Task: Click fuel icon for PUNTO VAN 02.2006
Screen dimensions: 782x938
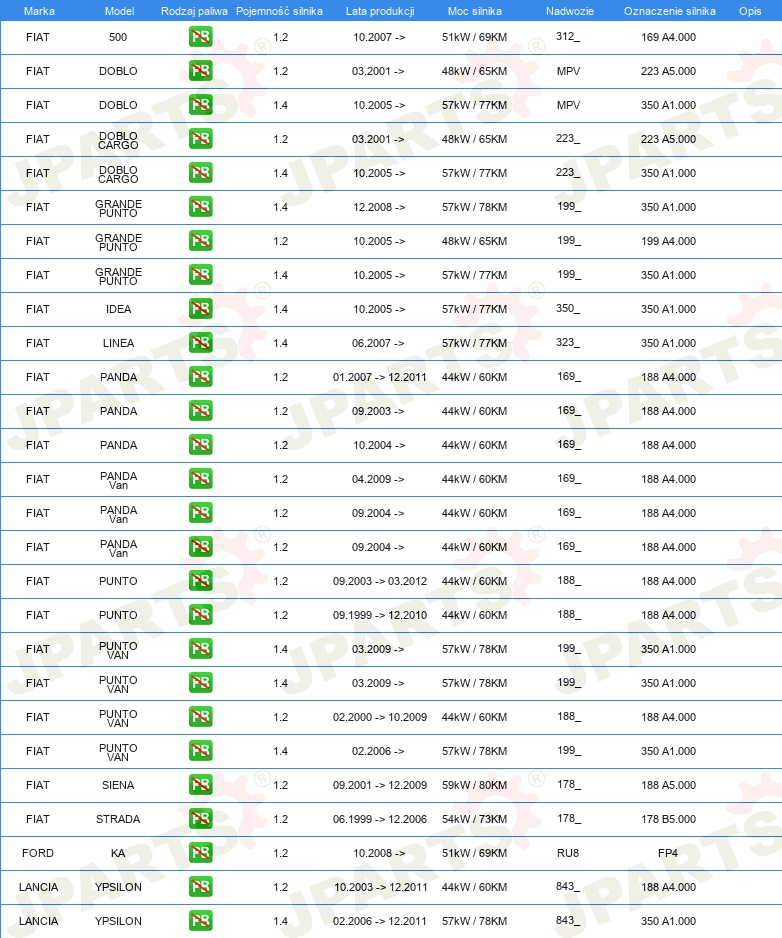Action: pos(200,751)
